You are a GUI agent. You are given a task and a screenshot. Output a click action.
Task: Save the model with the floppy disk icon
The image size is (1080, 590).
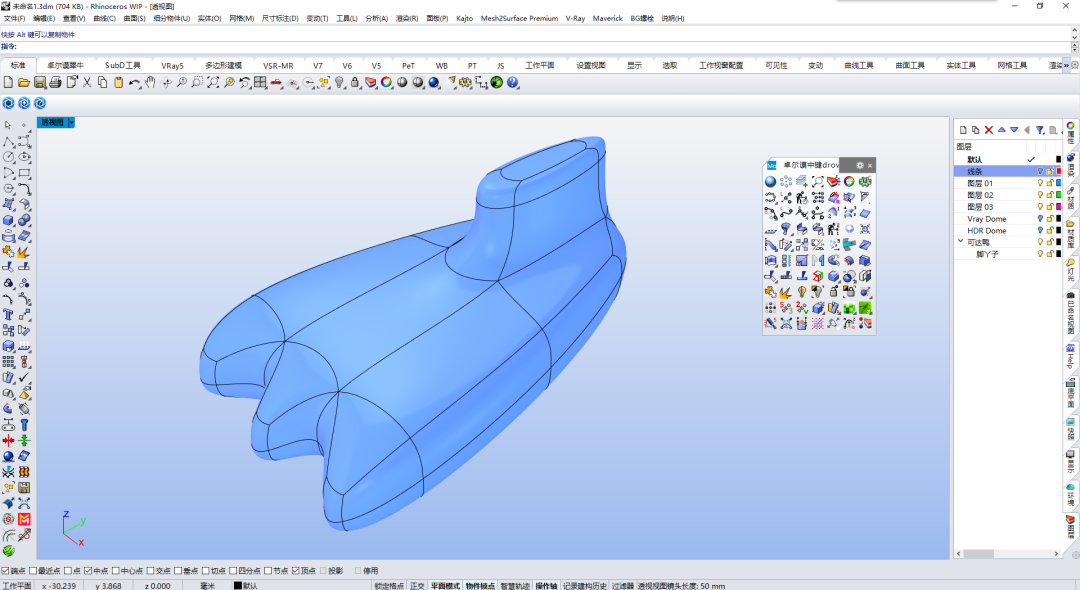(x=39, y=83)
